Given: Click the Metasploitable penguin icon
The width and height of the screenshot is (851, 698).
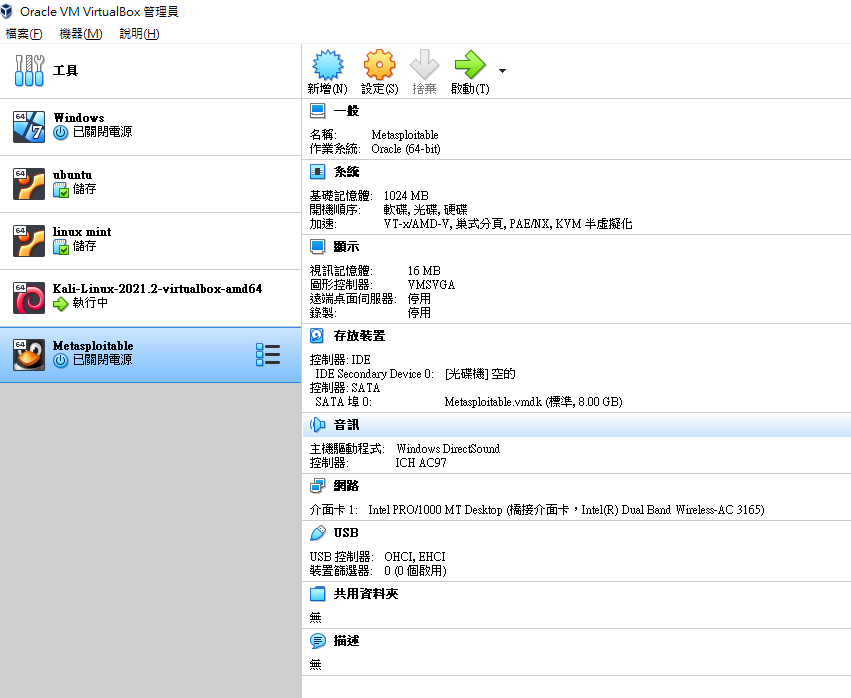Looking at the screenshot, I should [29, 355].
